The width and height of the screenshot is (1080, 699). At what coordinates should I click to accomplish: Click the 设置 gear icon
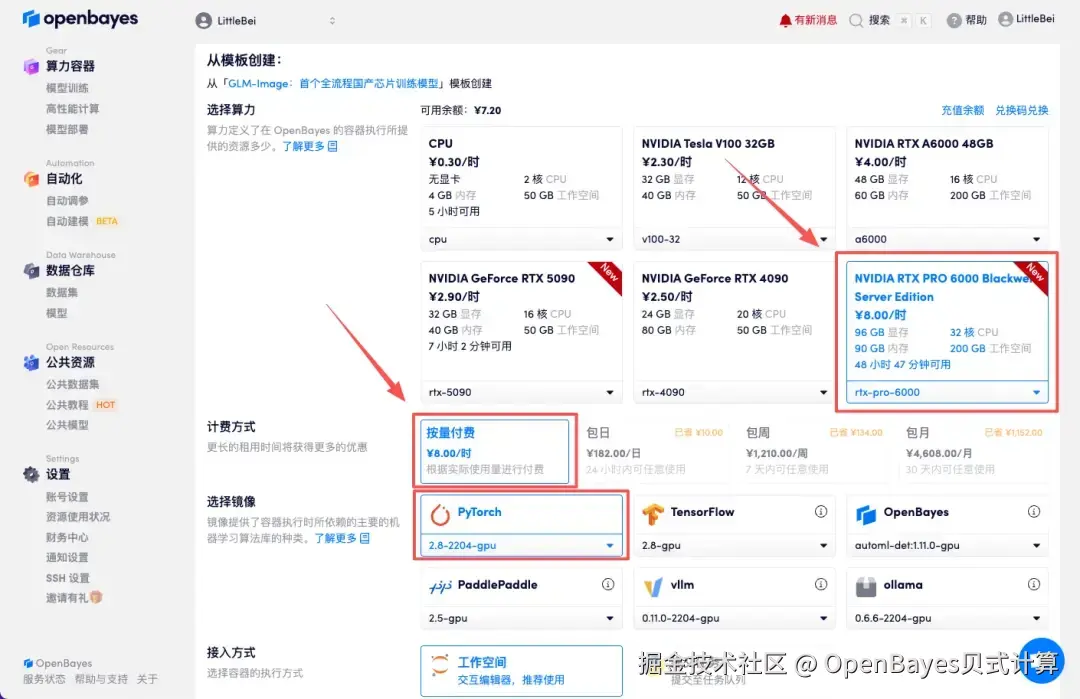(31, 474)
